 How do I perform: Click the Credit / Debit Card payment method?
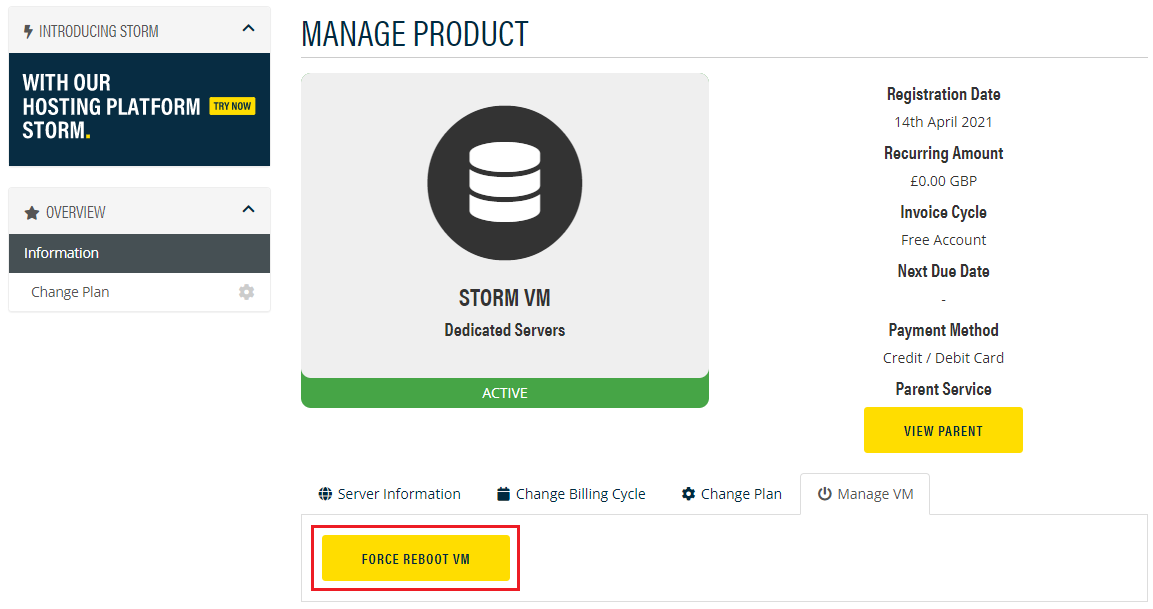(943, 357)
